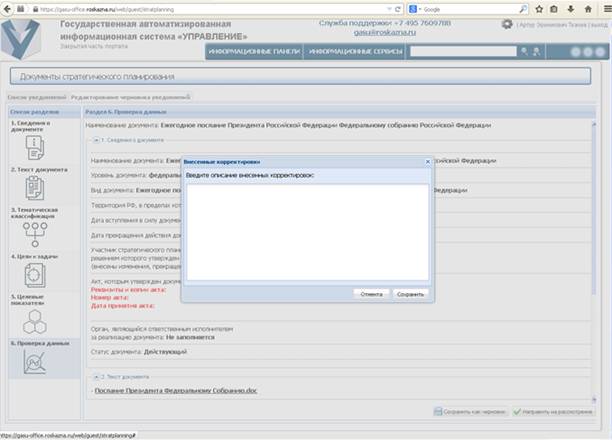Bookmark page with browser star icon
612x440 pixels.
click(x=538, y=8)
